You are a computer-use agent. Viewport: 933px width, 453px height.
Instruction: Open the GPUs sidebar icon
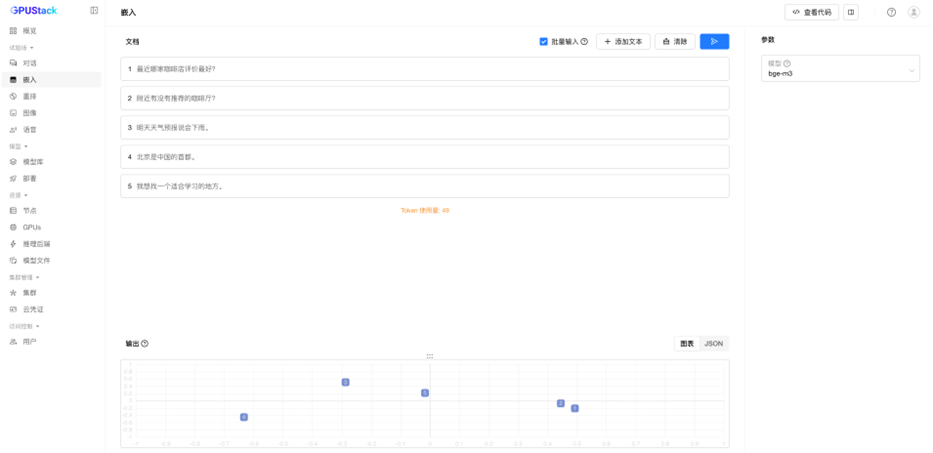(13, 227)
